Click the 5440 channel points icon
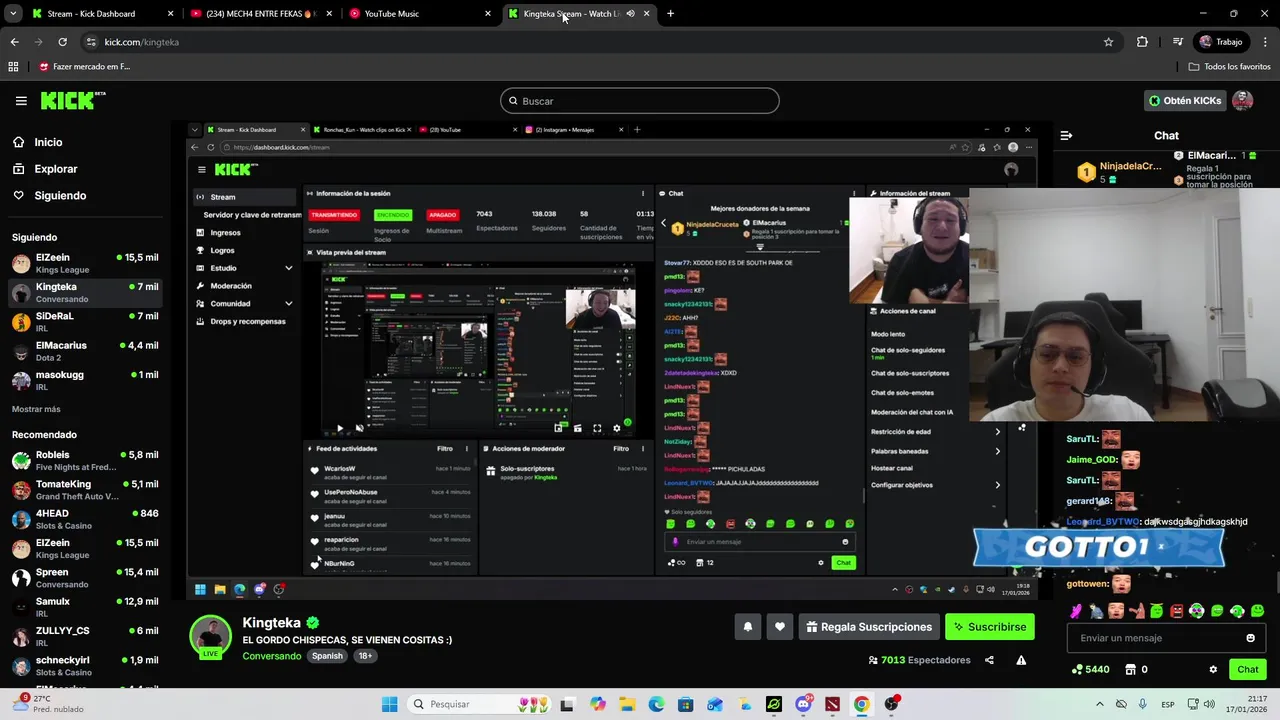This screenshot has width=1280, height=720. pyautogui.click(x=1078, y=669)
